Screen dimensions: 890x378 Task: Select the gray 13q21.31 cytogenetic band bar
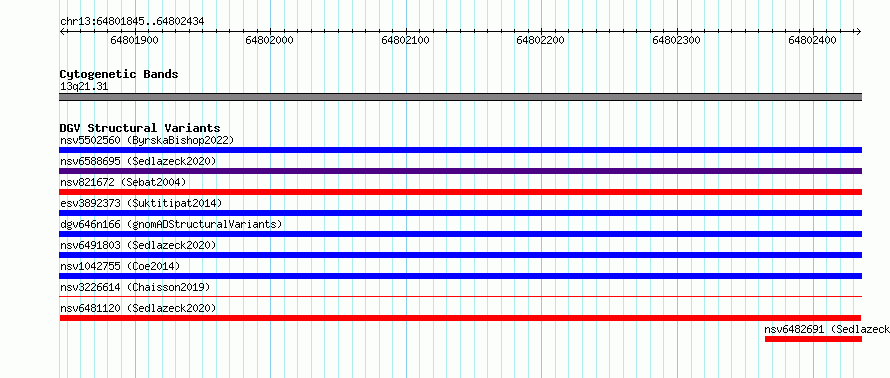[460, 97]
